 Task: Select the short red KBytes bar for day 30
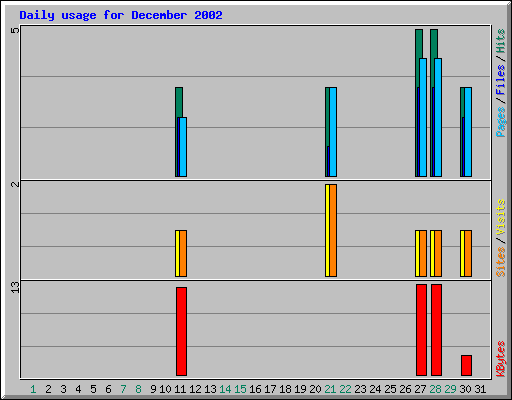pyautogui.click(x=466, y=365)
